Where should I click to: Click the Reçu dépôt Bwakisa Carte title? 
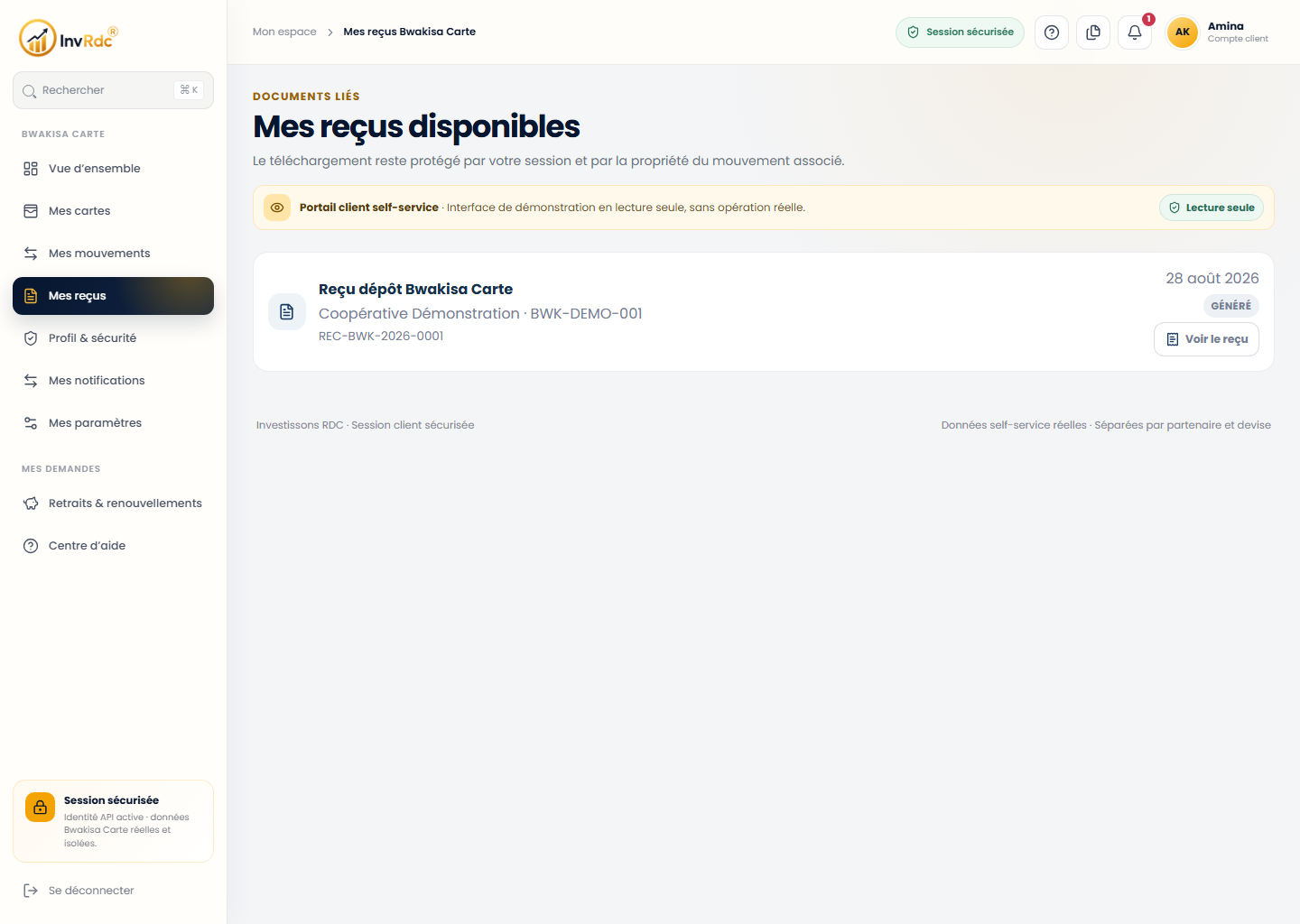415,290
